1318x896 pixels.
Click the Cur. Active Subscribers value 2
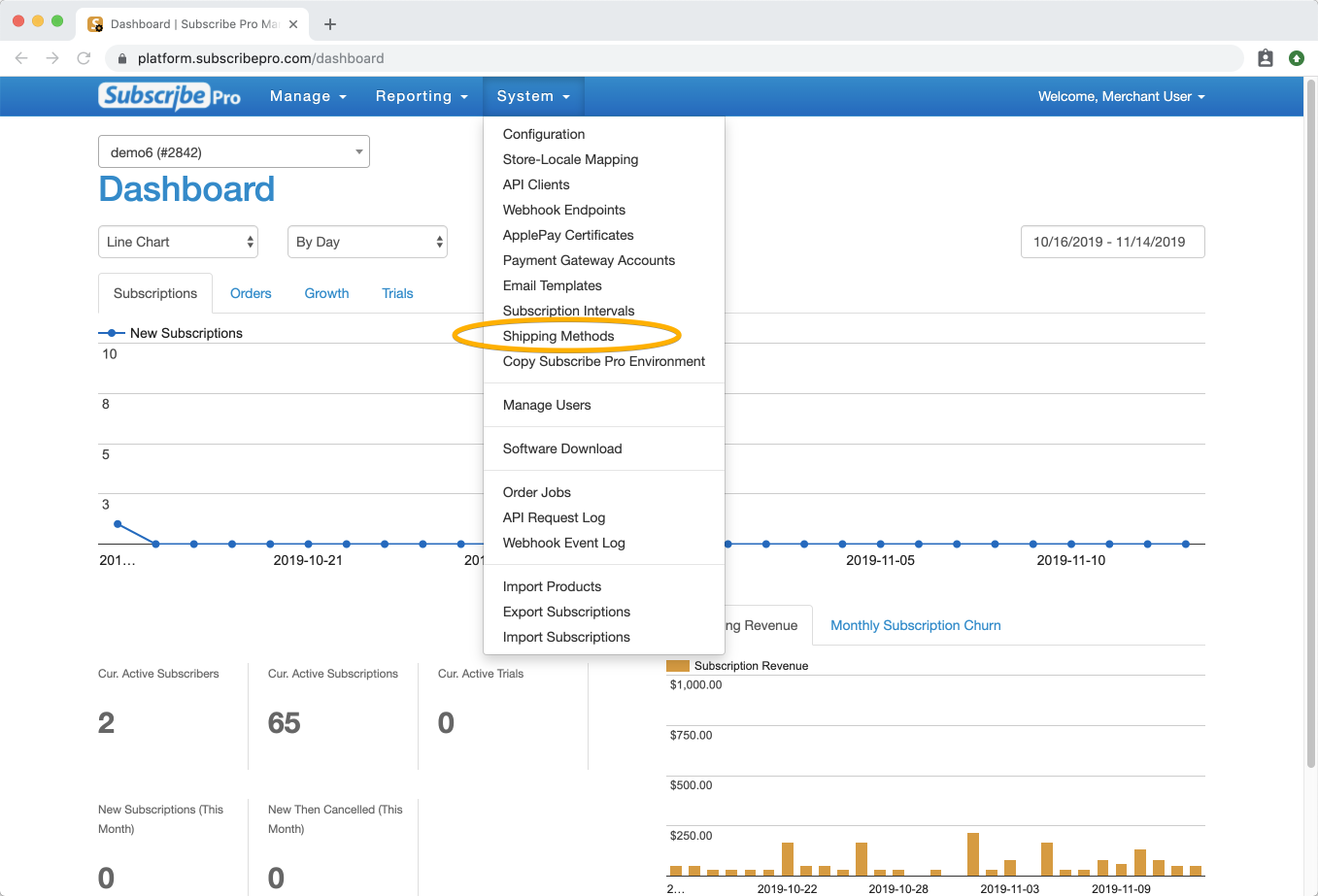[x=106, y=723]
